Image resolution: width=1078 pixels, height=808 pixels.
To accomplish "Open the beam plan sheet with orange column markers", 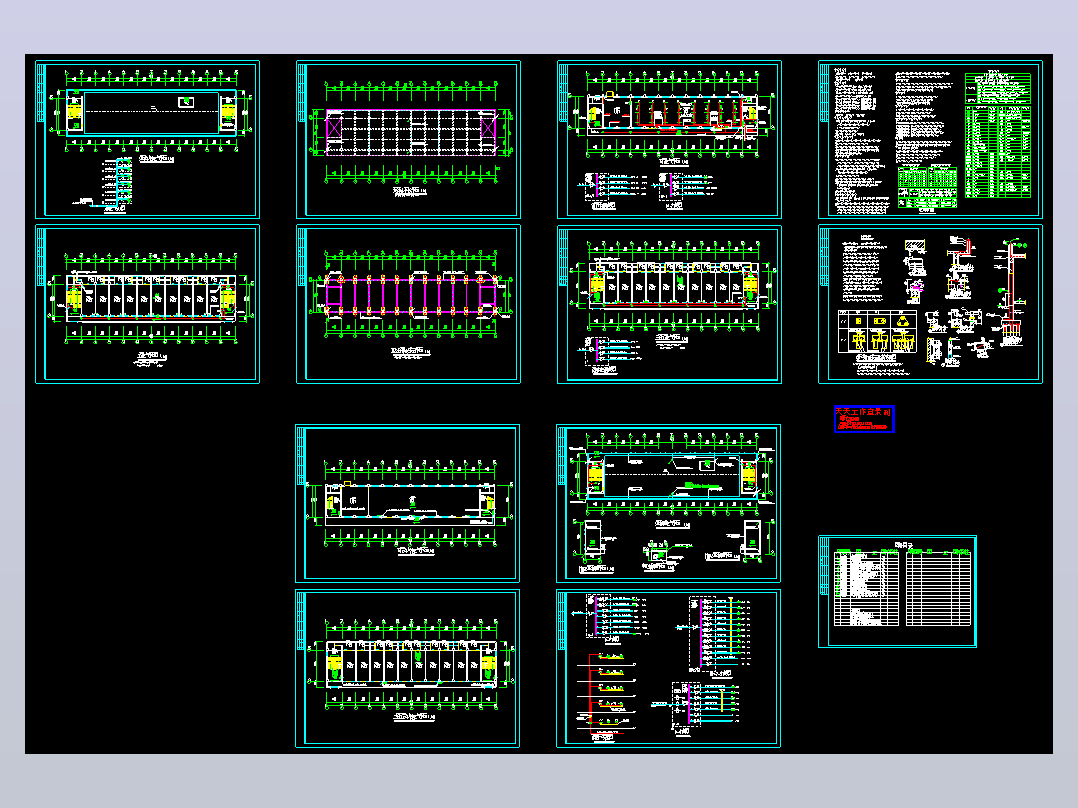I will point(408,304).
